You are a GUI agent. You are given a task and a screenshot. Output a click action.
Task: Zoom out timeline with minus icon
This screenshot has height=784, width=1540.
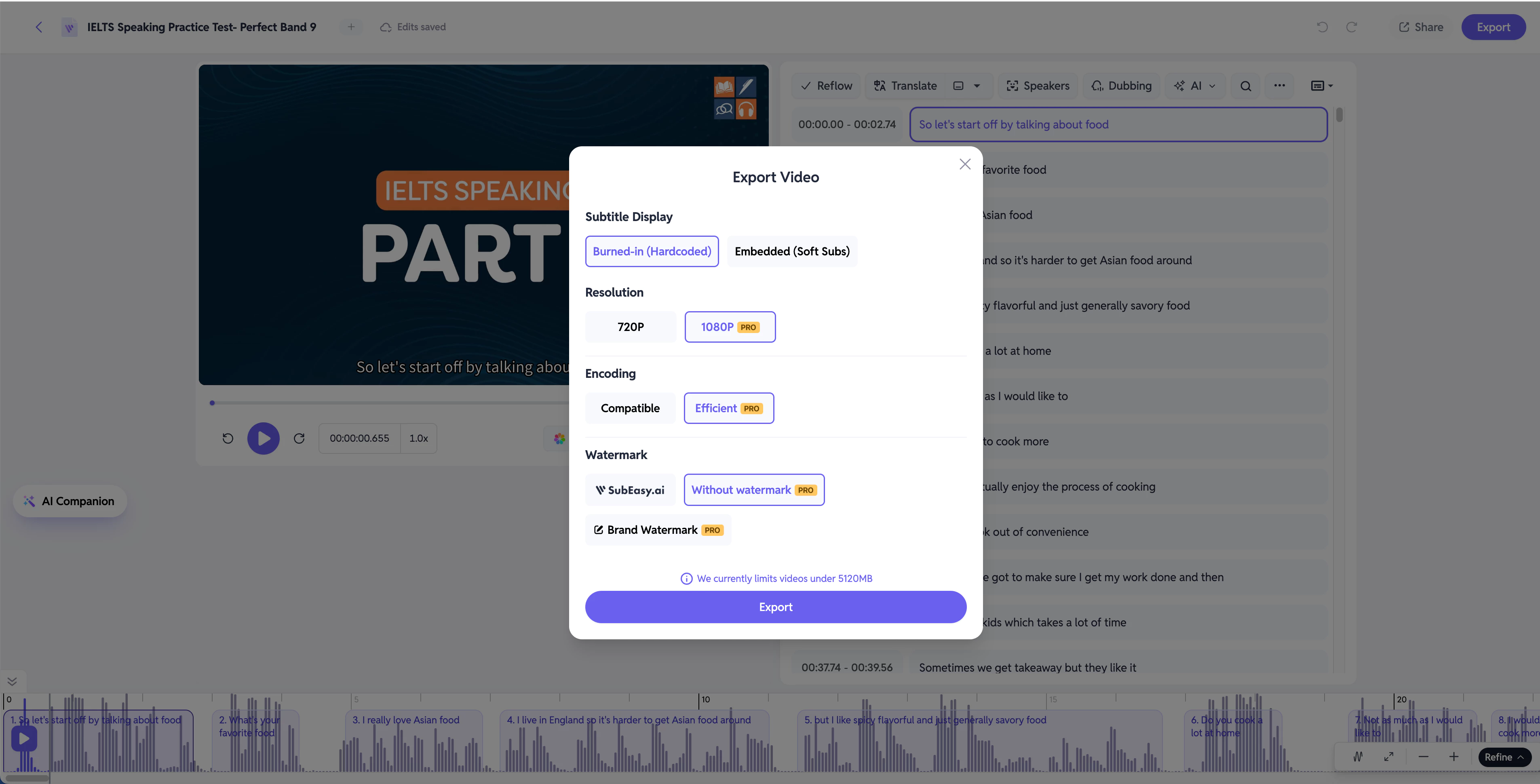click(x=1424, y=757)
